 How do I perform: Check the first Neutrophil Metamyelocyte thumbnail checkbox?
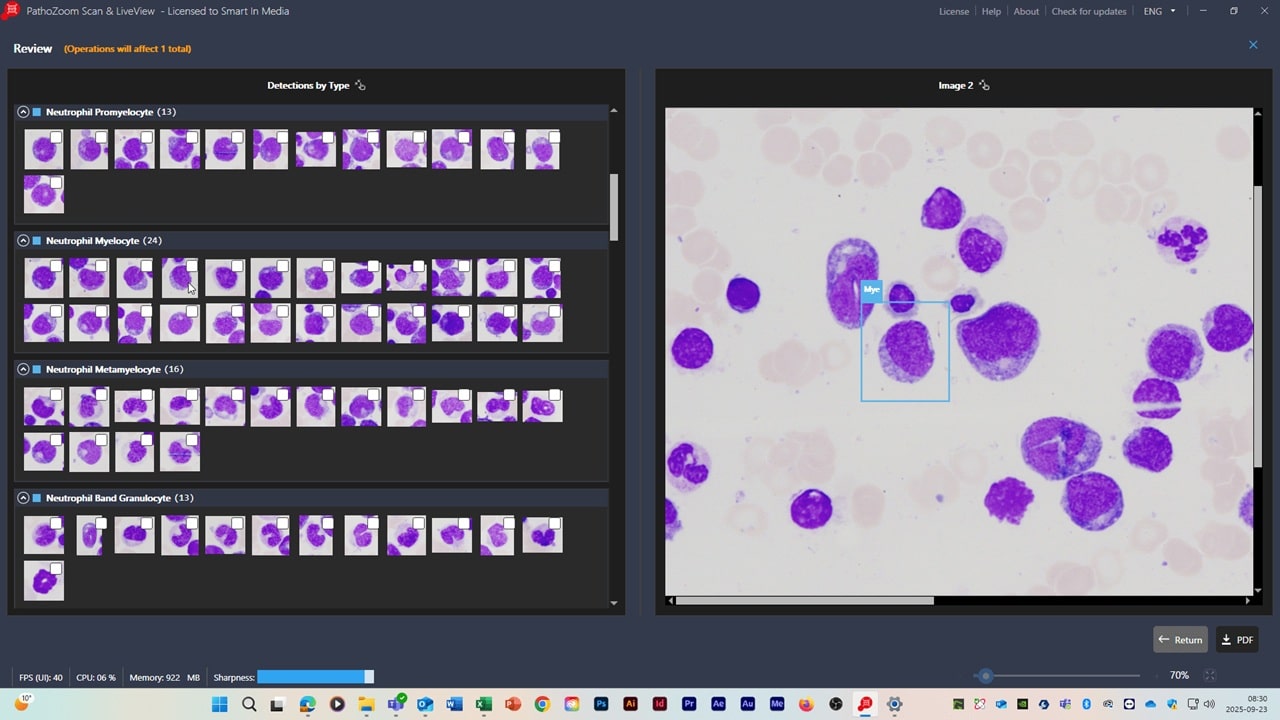(56, 395)
